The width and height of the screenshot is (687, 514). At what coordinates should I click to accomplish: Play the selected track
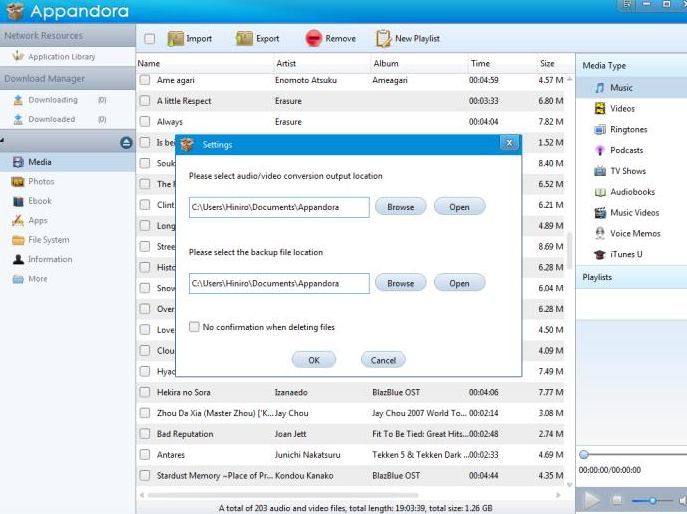click(x=592, y=500)
